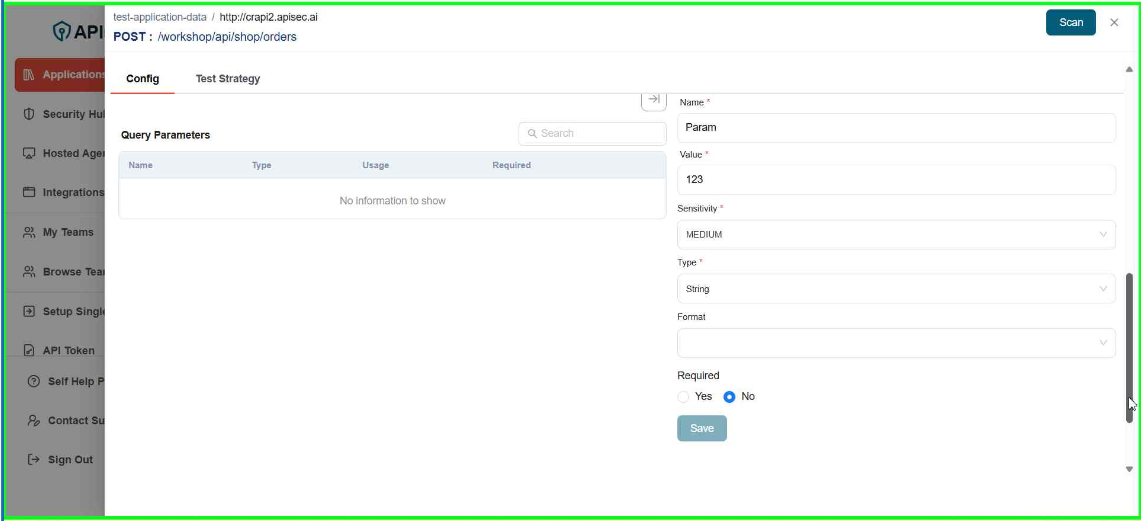This screenshot has width=1141, height=521.
Task: Expand the empty Format dropdown
Action: point(895,343)
